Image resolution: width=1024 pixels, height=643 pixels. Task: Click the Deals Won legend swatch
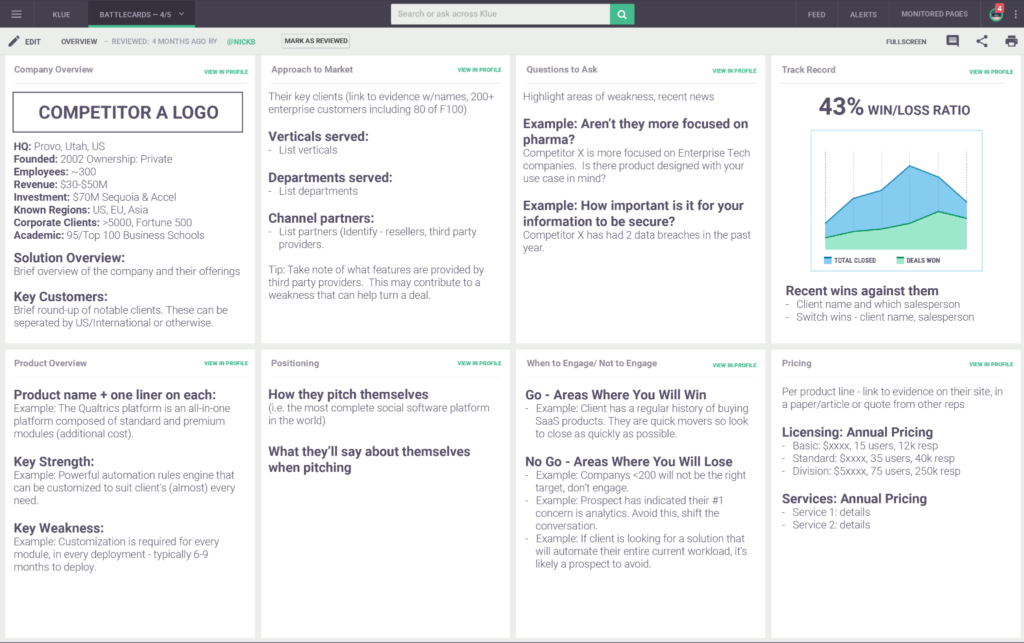pyautogui.click(x=900, y=260)
